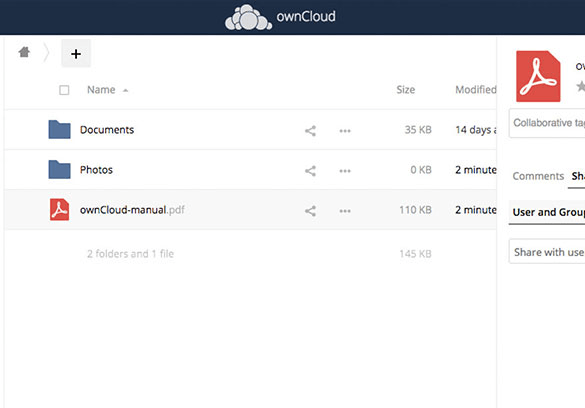Image resolution: width=585 pixels, height=408 pixels.
Task: Open the Documents folder icon
Action: 59,129
